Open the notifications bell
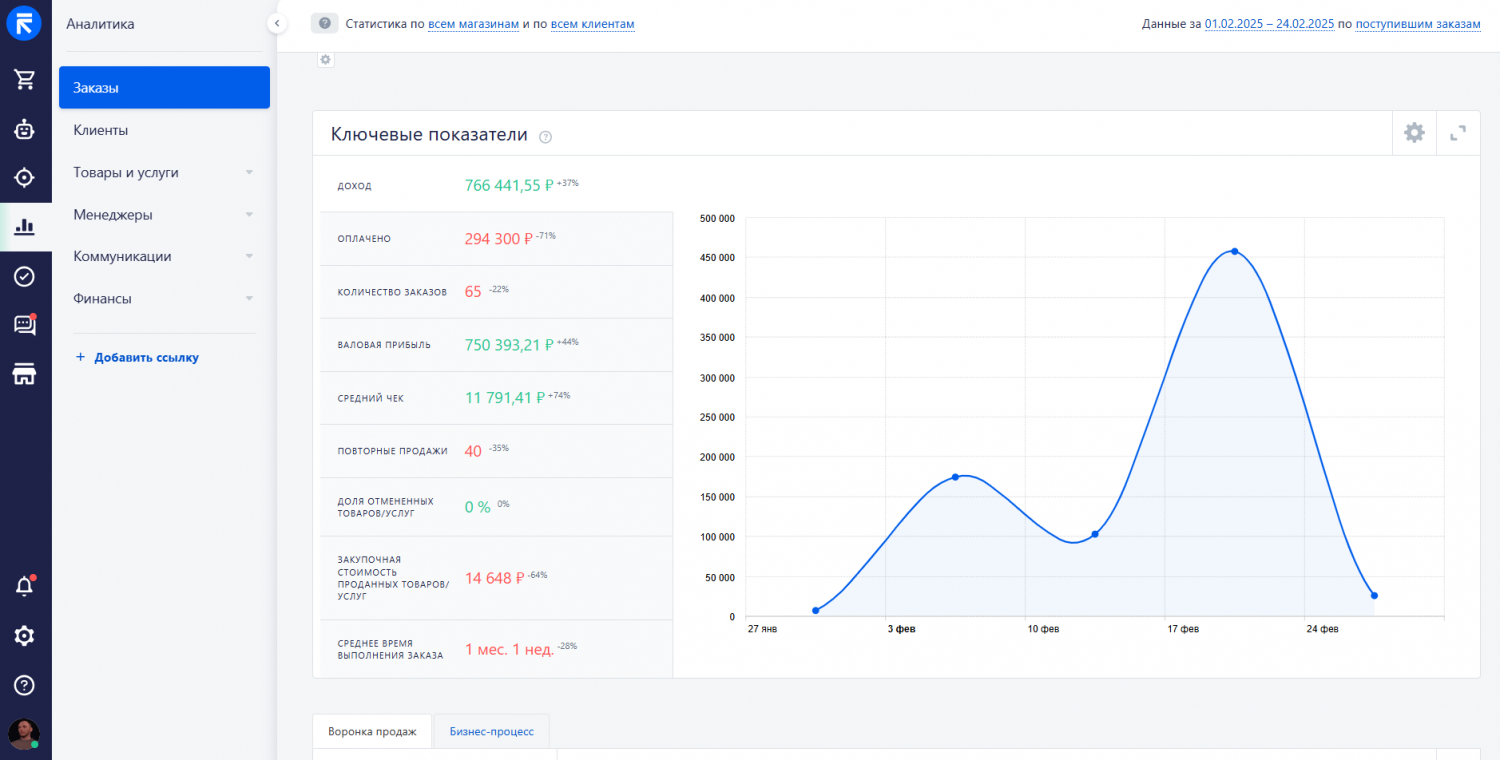The image size is (1500, 760). click(x=25, y=587)
